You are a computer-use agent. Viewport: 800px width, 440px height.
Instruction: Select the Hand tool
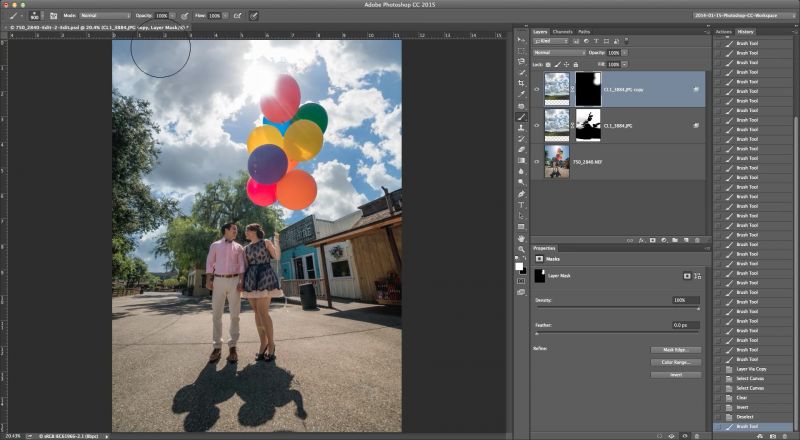click(521, 237)
